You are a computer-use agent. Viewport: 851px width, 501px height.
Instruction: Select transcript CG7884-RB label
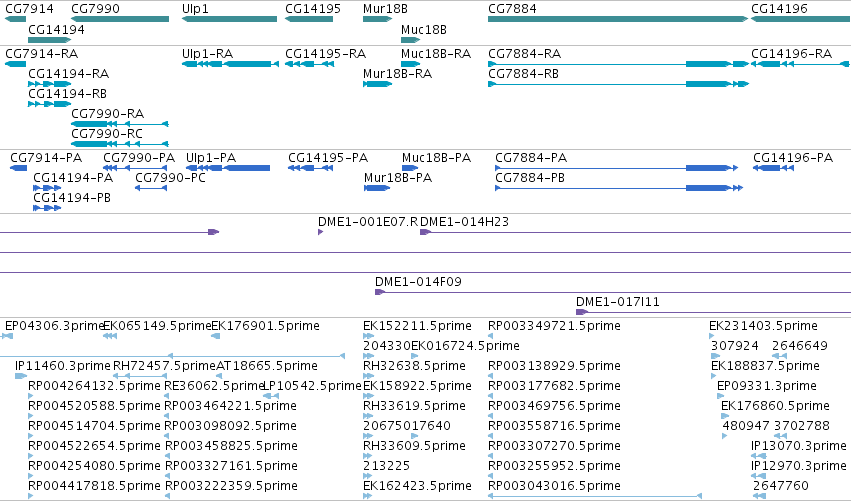(524, 74)
